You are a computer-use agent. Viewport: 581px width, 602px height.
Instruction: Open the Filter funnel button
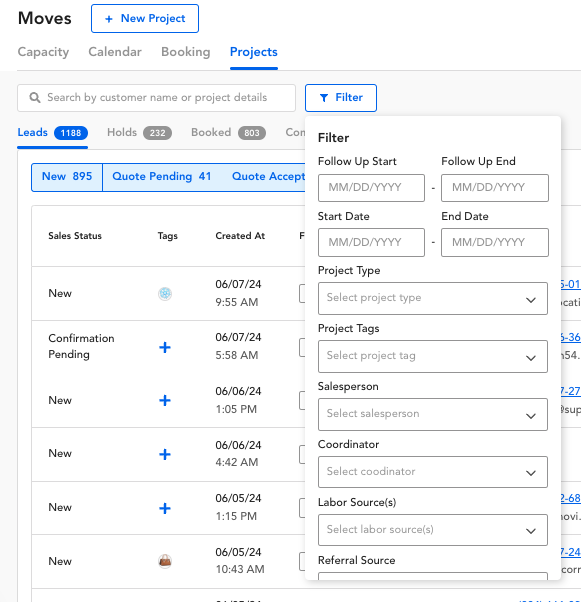tap(341, 98)
